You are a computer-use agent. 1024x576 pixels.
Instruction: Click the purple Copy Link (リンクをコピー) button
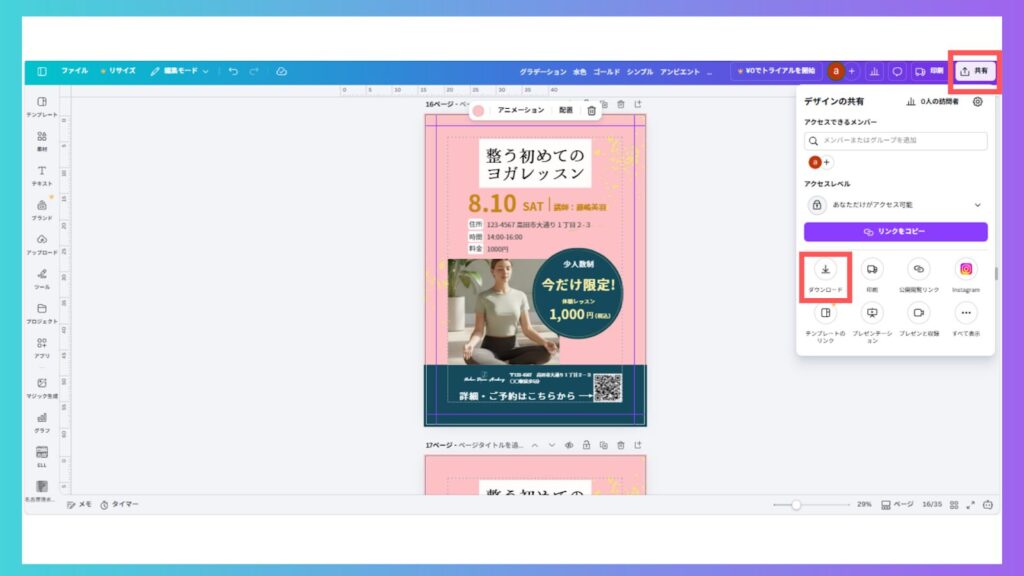pos(895,232)
